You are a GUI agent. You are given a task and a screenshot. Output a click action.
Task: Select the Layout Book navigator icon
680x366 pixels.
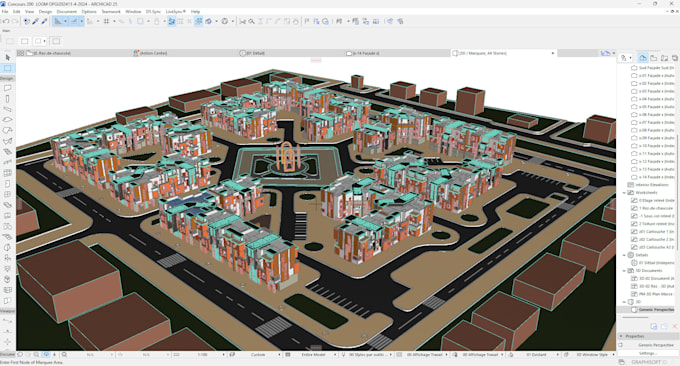(664, 58)
